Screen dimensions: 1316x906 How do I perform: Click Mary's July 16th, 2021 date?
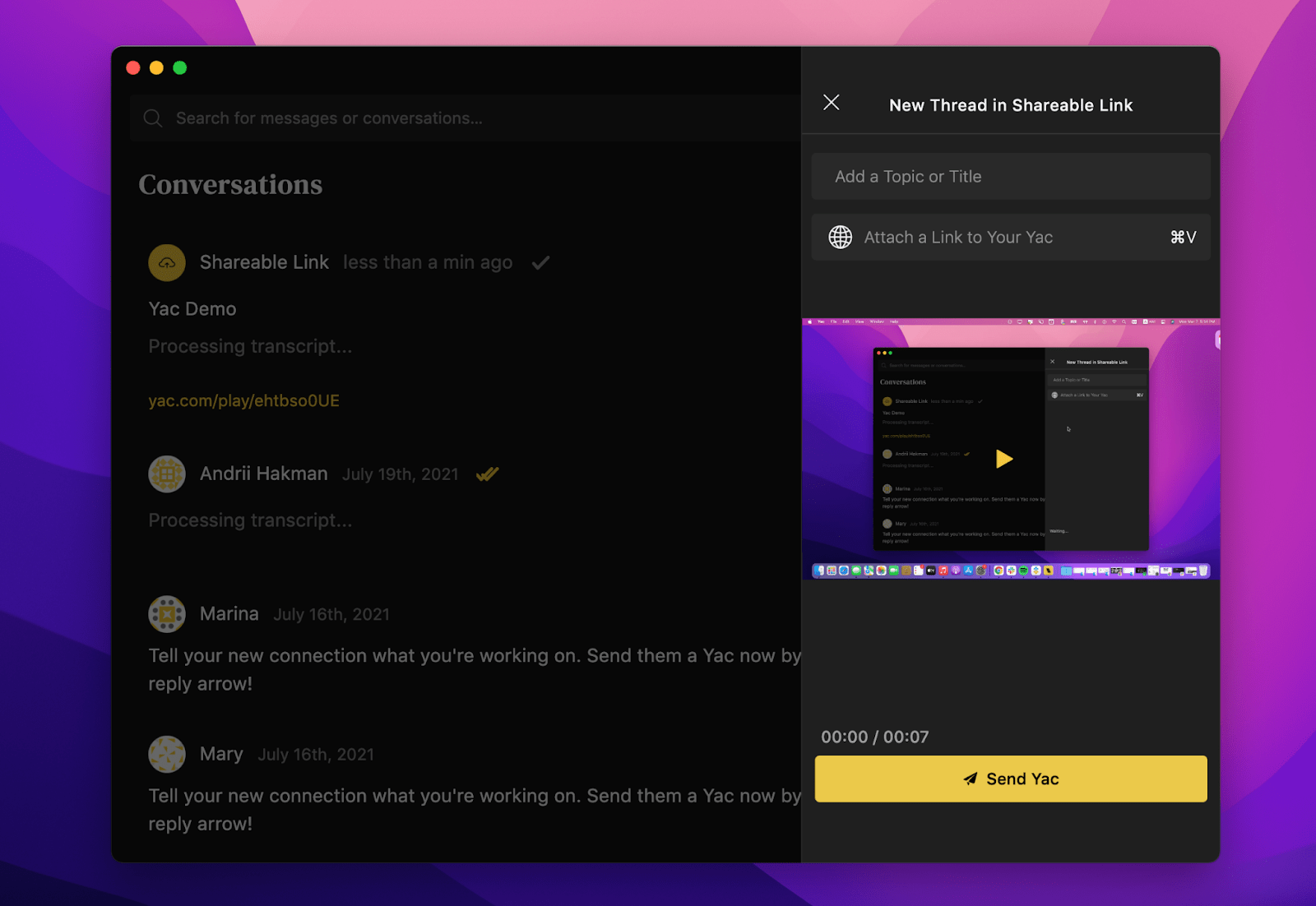[316, 755]
